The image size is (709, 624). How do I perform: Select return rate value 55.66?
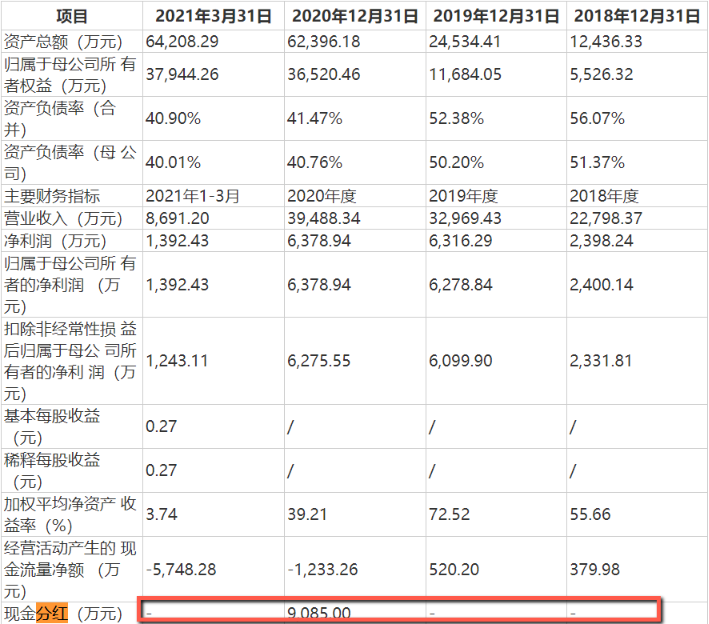pos(590,515)
